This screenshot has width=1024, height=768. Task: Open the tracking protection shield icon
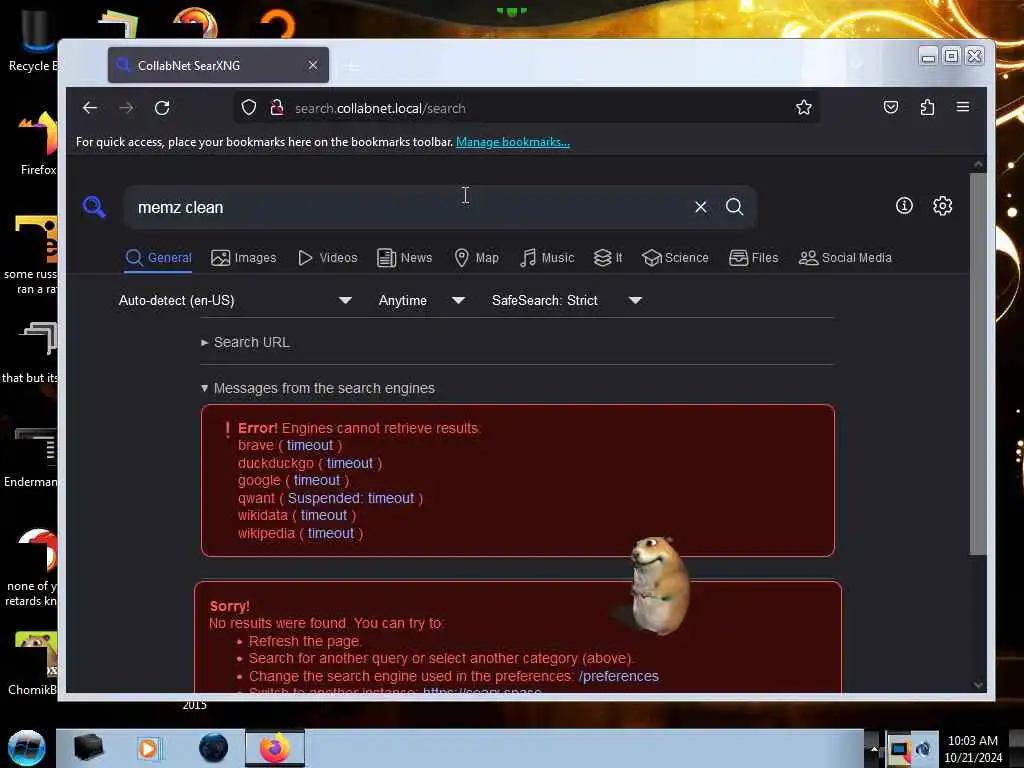coord(249,108)
